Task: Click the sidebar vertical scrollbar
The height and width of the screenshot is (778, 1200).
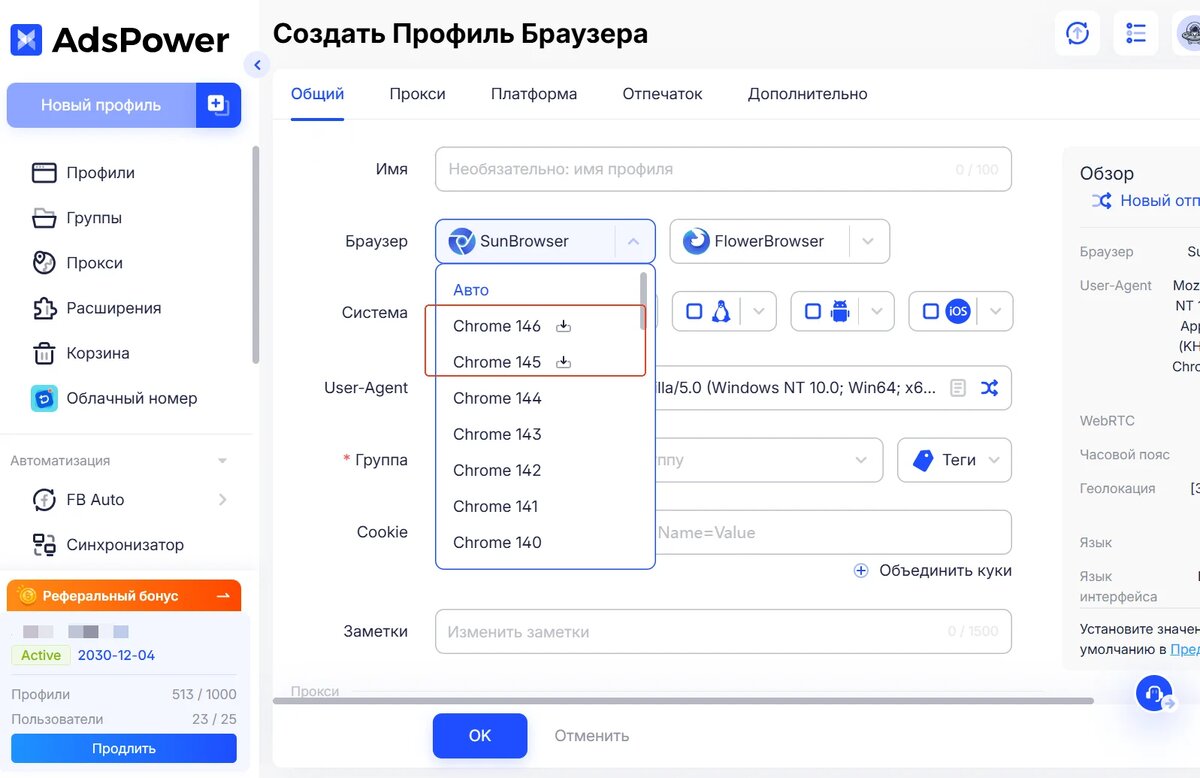Action: pos(255,255)
